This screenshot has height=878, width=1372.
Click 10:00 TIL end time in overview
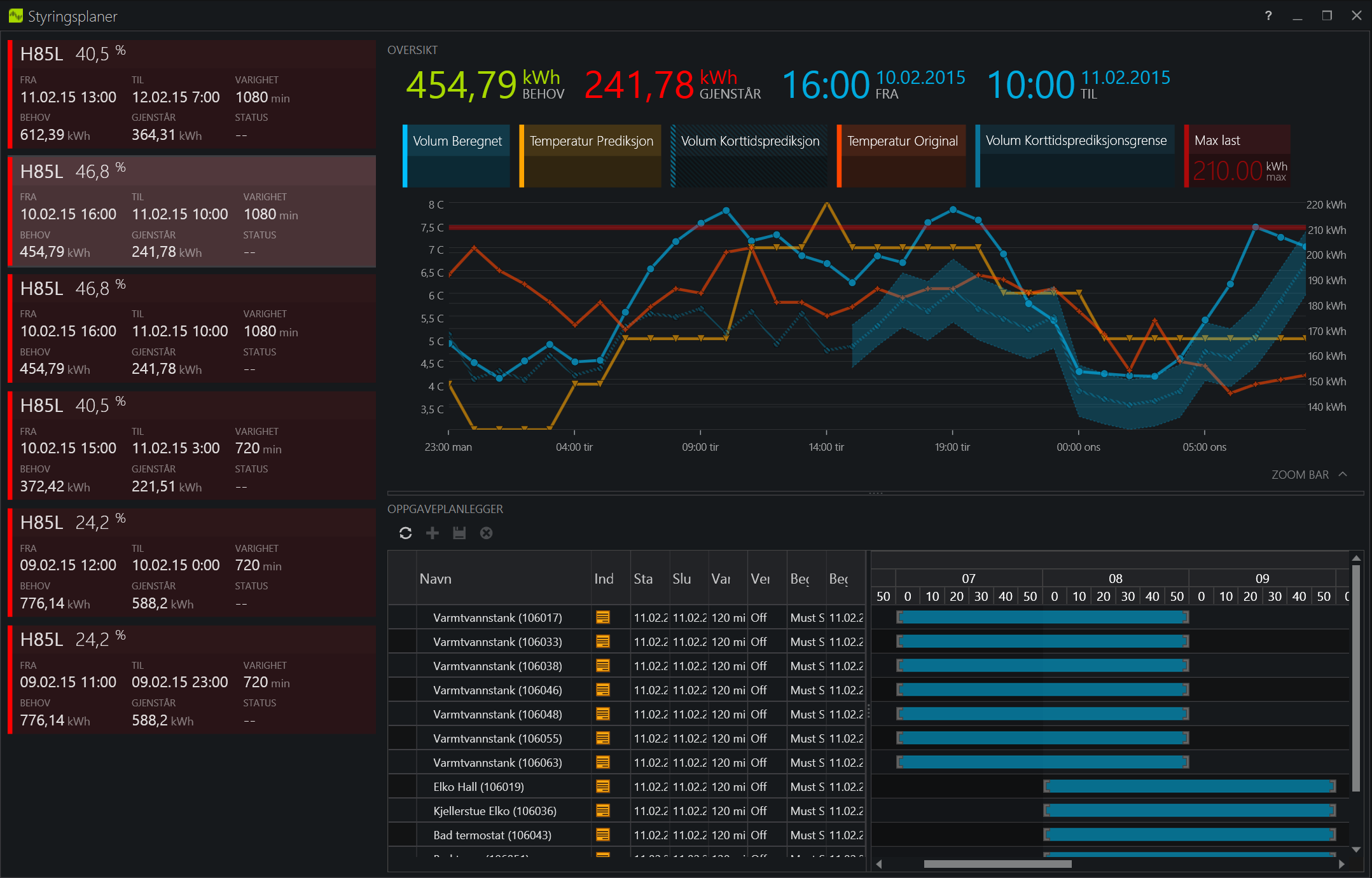(1078, 85)
